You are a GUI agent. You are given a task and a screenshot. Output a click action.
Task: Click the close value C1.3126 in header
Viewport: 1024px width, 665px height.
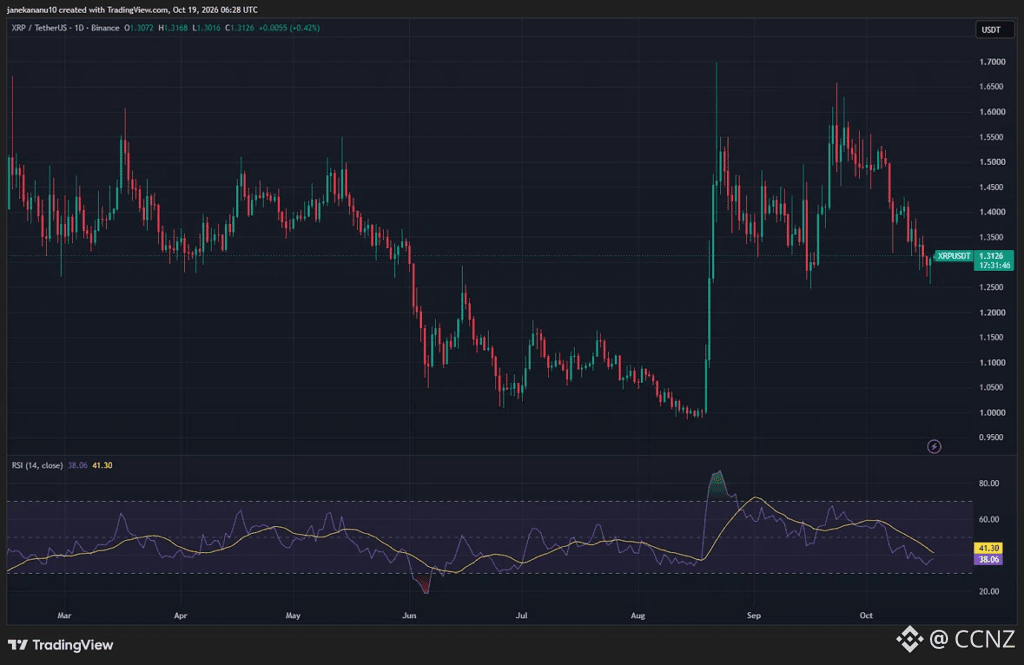pyautogui.click(x=240, y=28)
